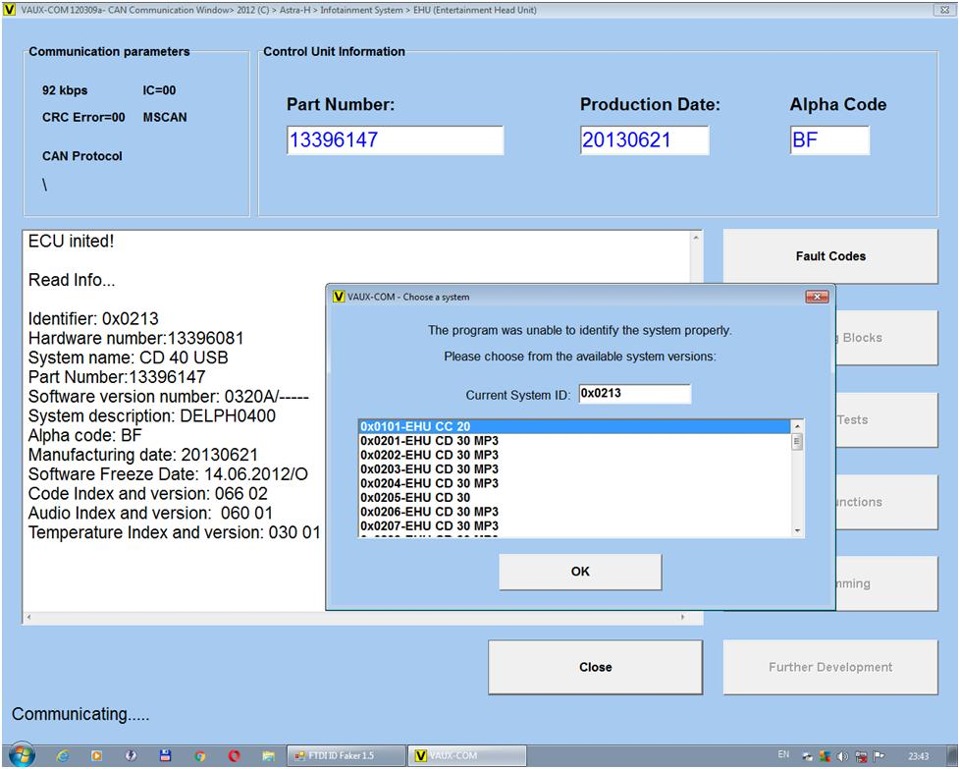Switch to VAUX-COM taskbar button
The image size is (960, 769).
tap(467, 756)
